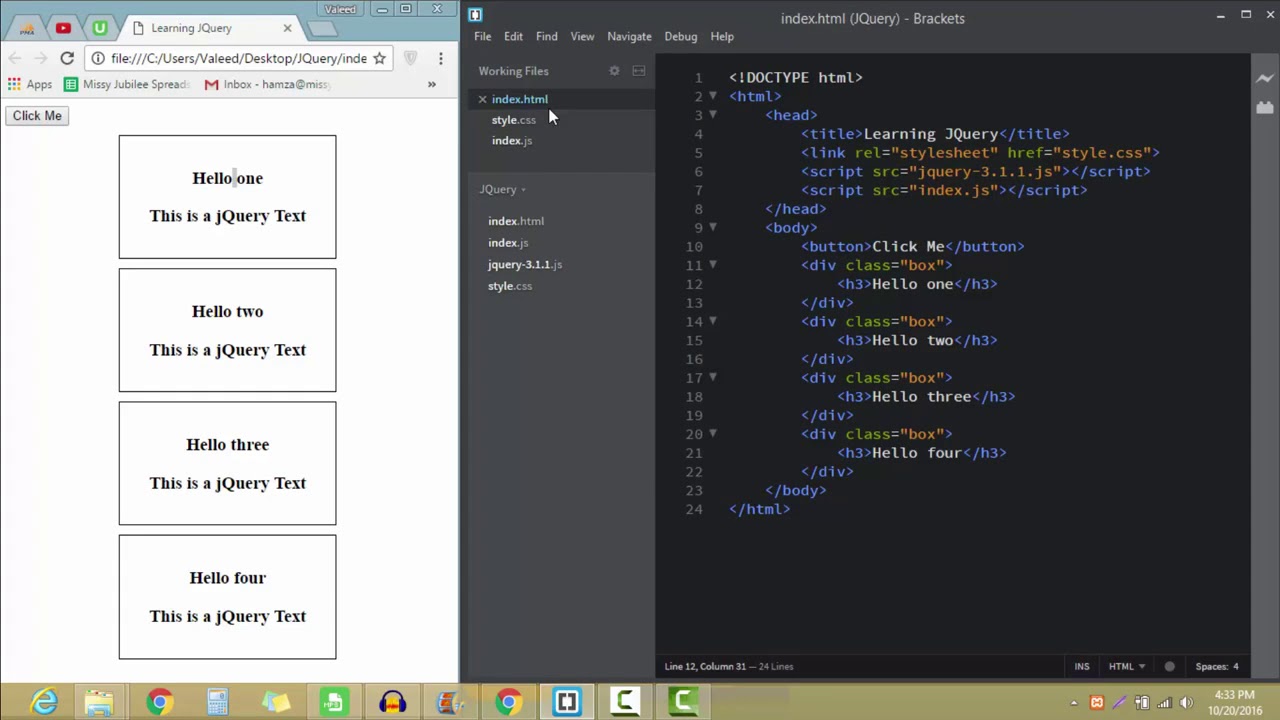The image size is (1280, 720).
Task: Open the Apps shortcut in the bookmarks bar
Action: point(30,85)
